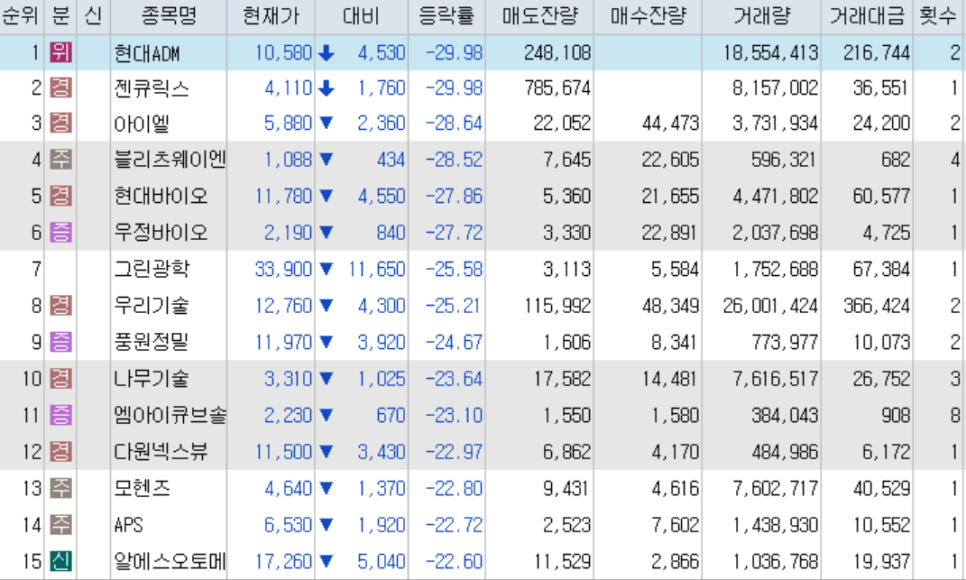Click the 경 badge icon beside 젠큐릭스

point(60,88)
